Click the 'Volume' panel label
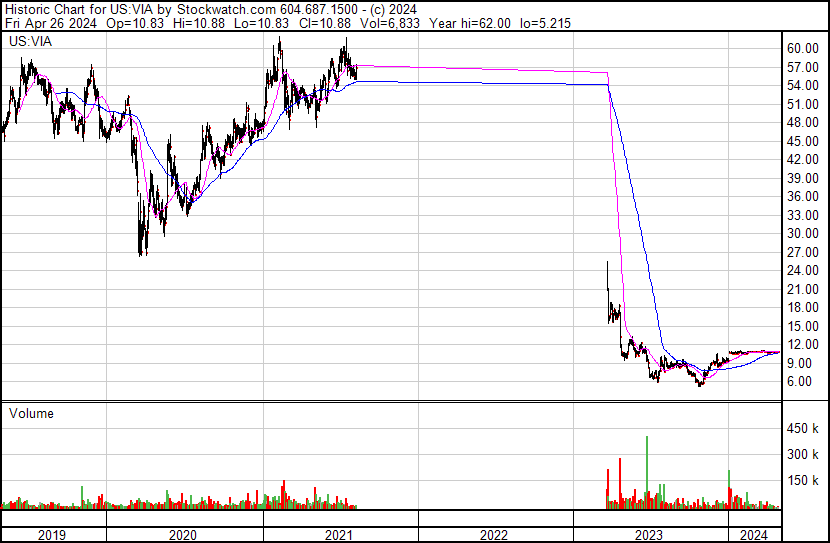The height and width of the screenshot is (543, 830). (31, 413)
